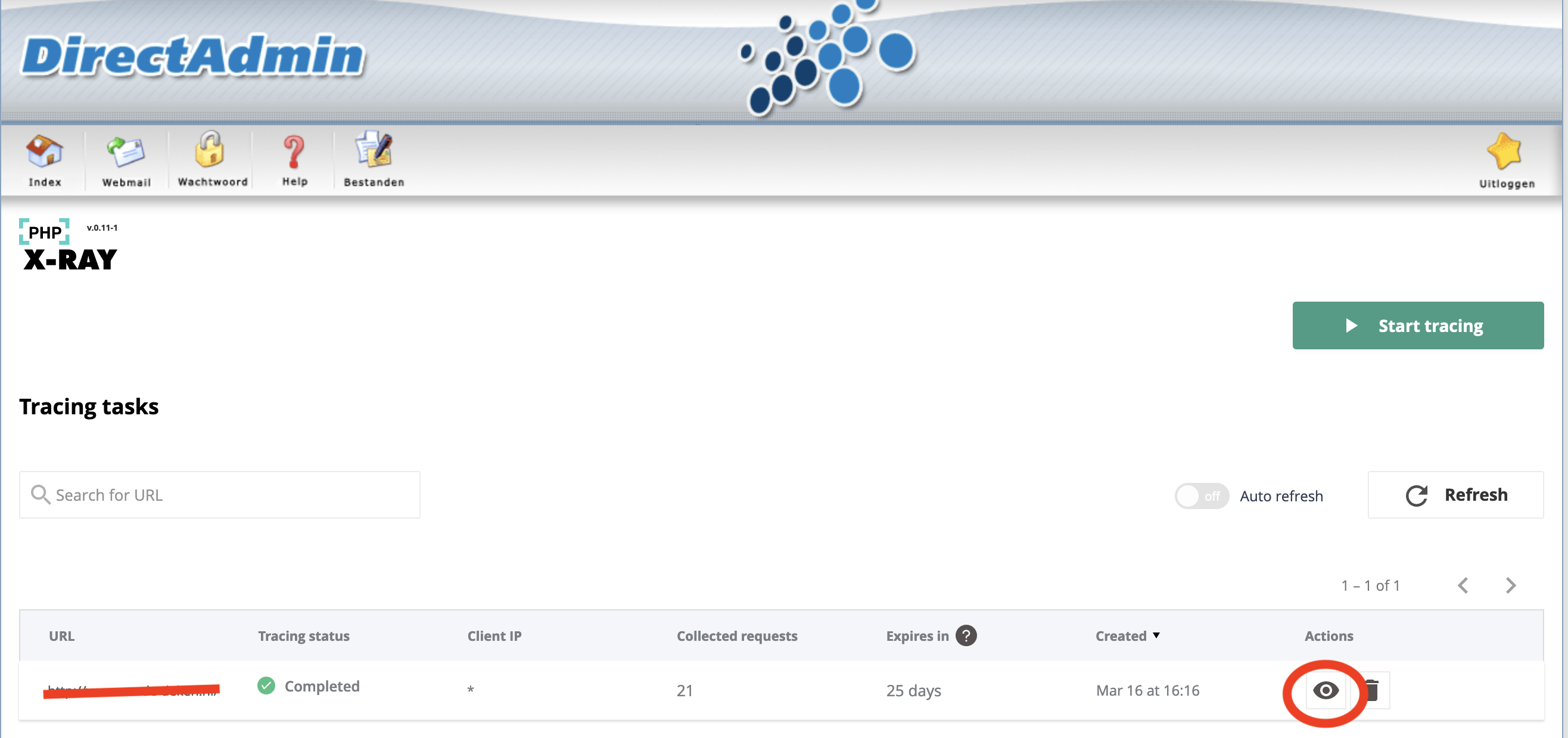Click the Client IP asterisk value

point(471,690)
